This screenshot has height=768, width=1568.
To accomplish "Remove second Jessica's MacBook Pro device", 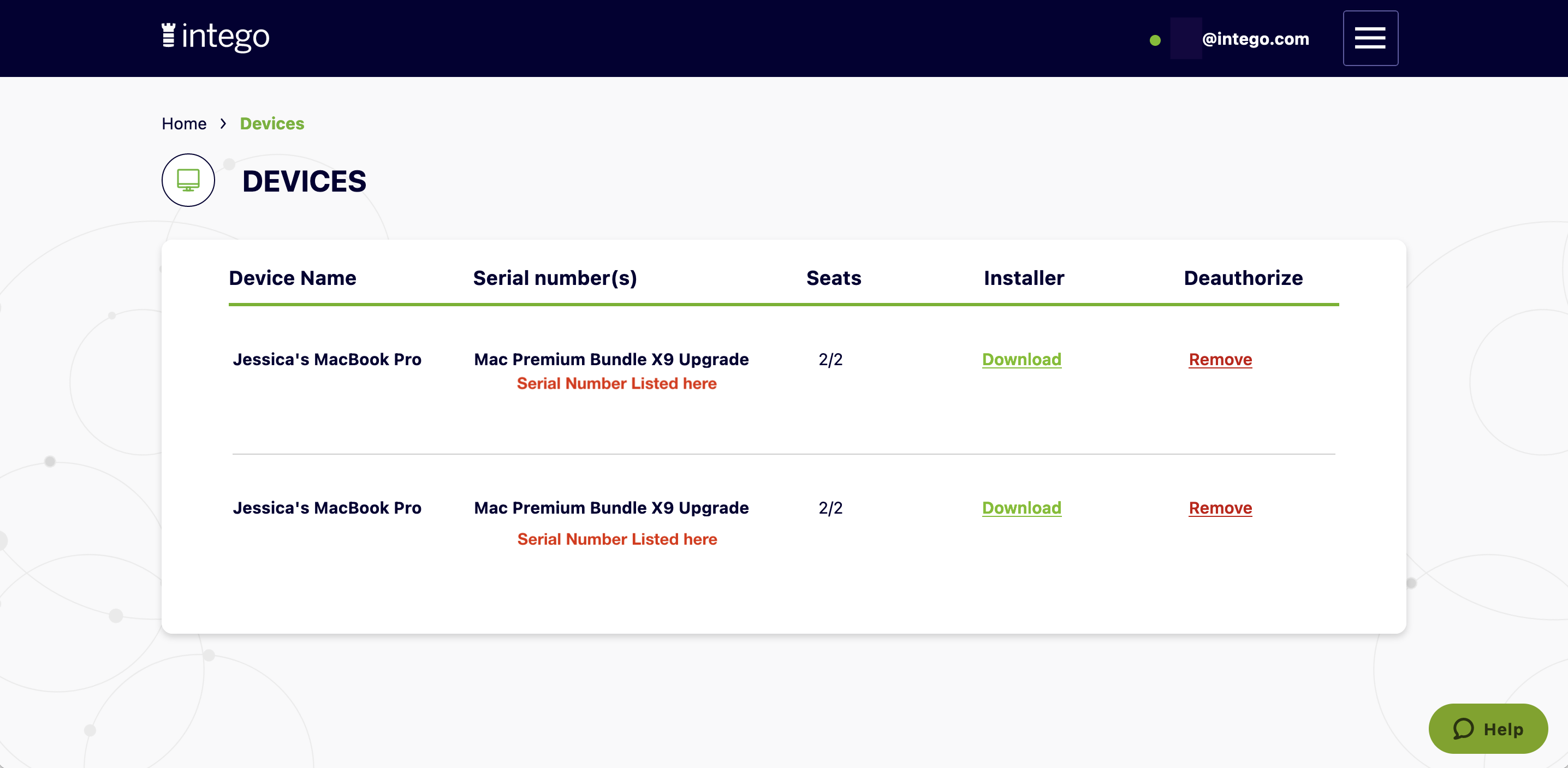I will tap(1220, 508).
